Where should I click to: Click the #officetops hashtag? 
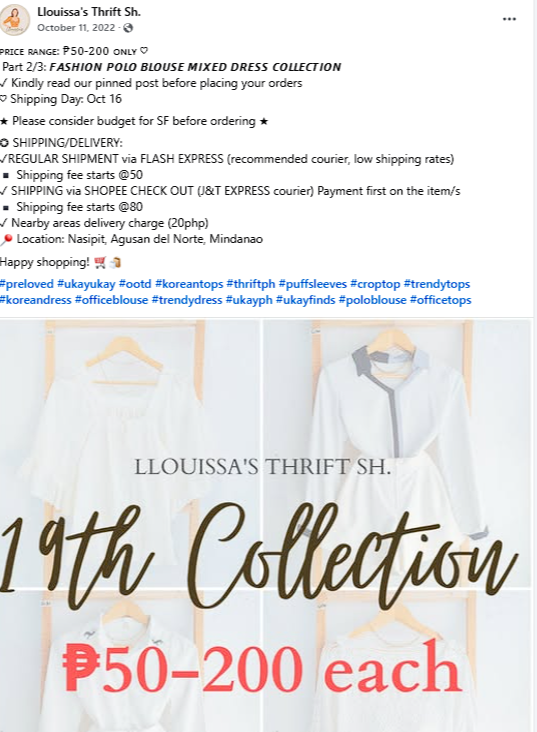440,300
